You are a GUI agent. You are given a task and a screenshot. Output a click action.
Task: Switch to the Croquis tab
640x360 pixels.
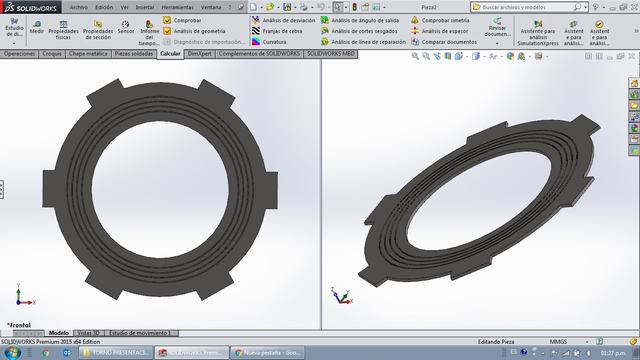pos(52,54)
